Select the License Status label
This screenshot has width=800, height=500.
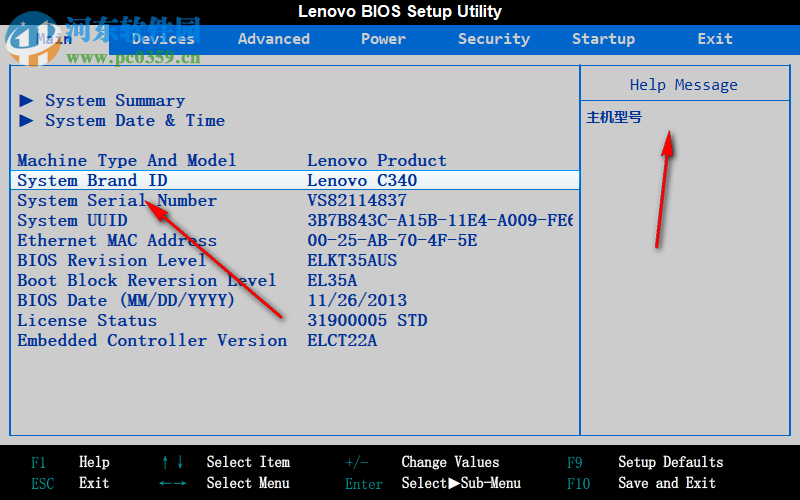coord(87,320)
